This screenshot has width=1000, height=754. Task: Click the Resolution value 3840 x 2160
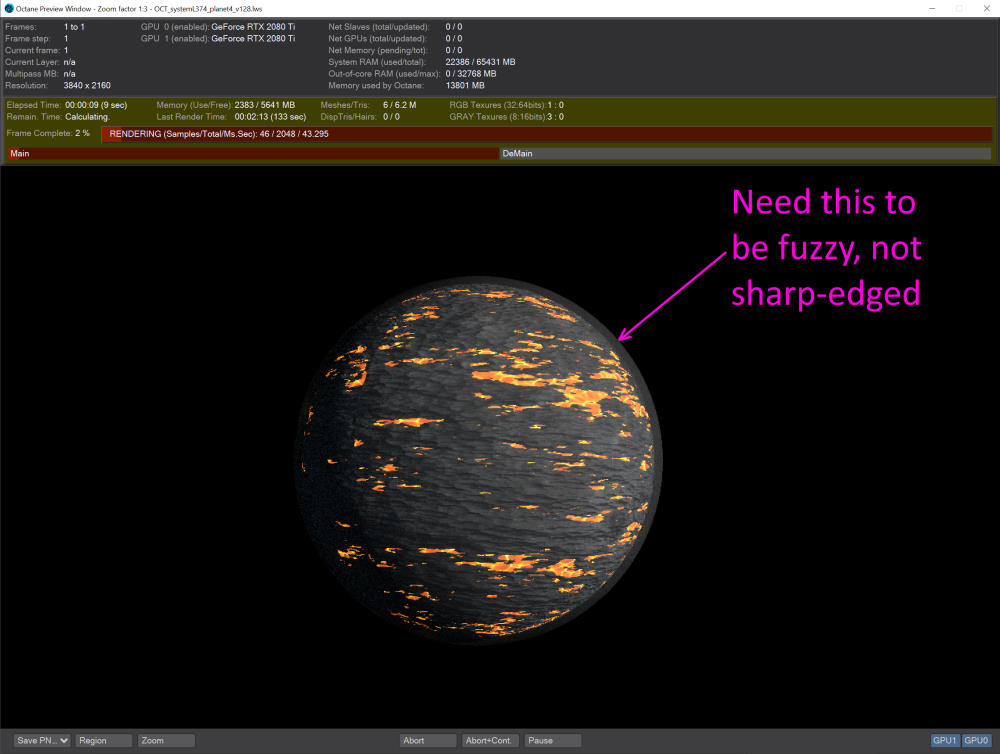click(87, 85)
